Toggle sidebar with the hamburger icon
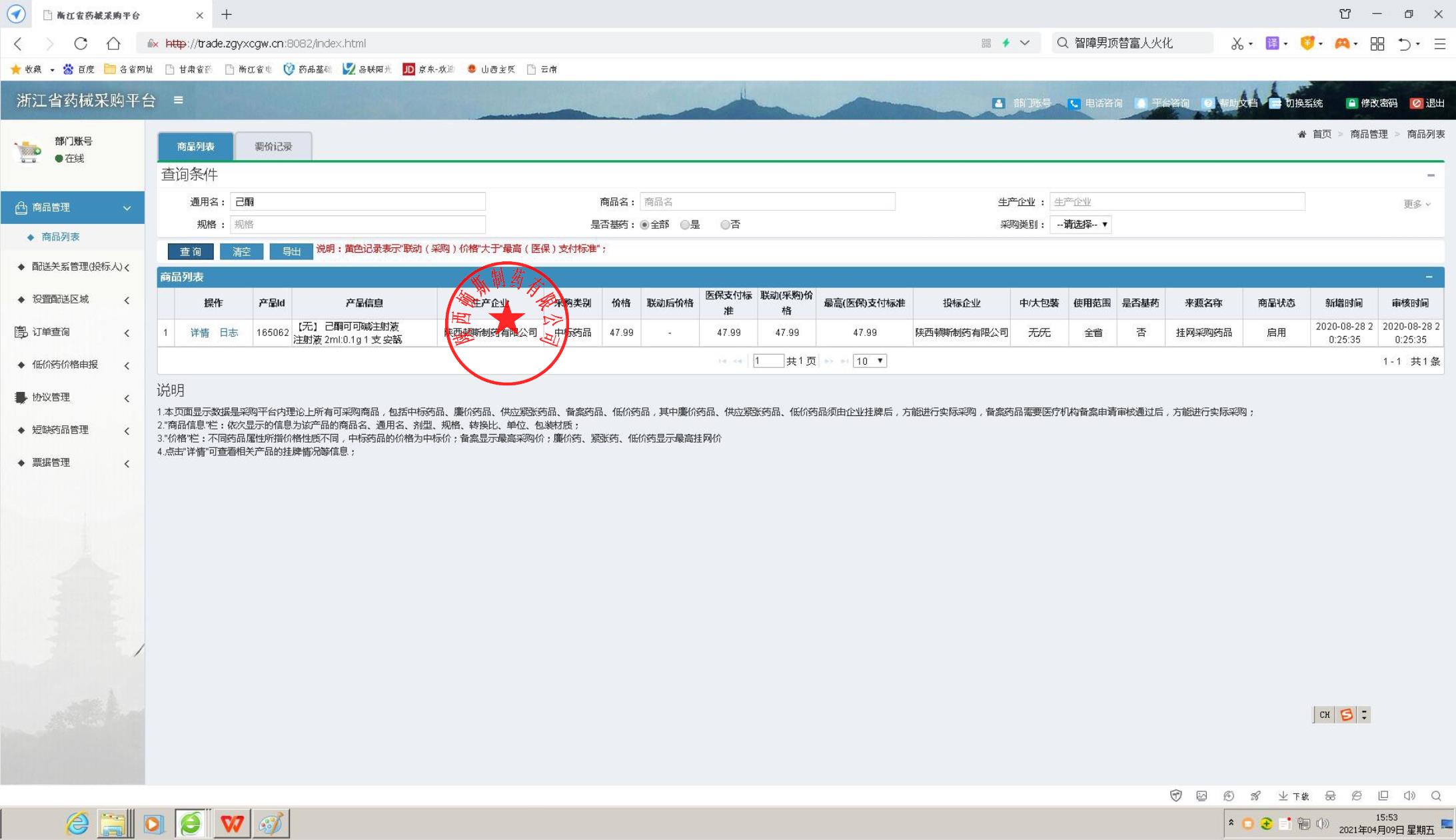The image size is (1456, 840). 178,100
